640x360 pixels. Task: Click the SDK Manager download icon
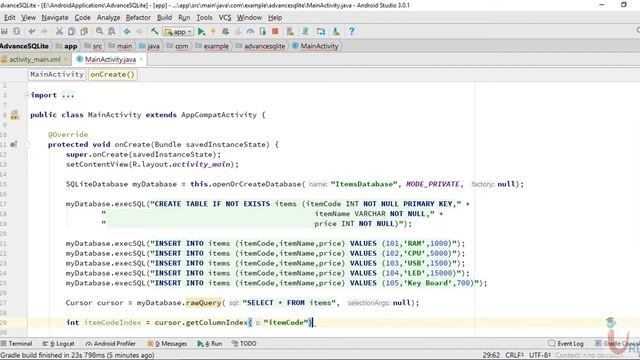pos(336,31)
